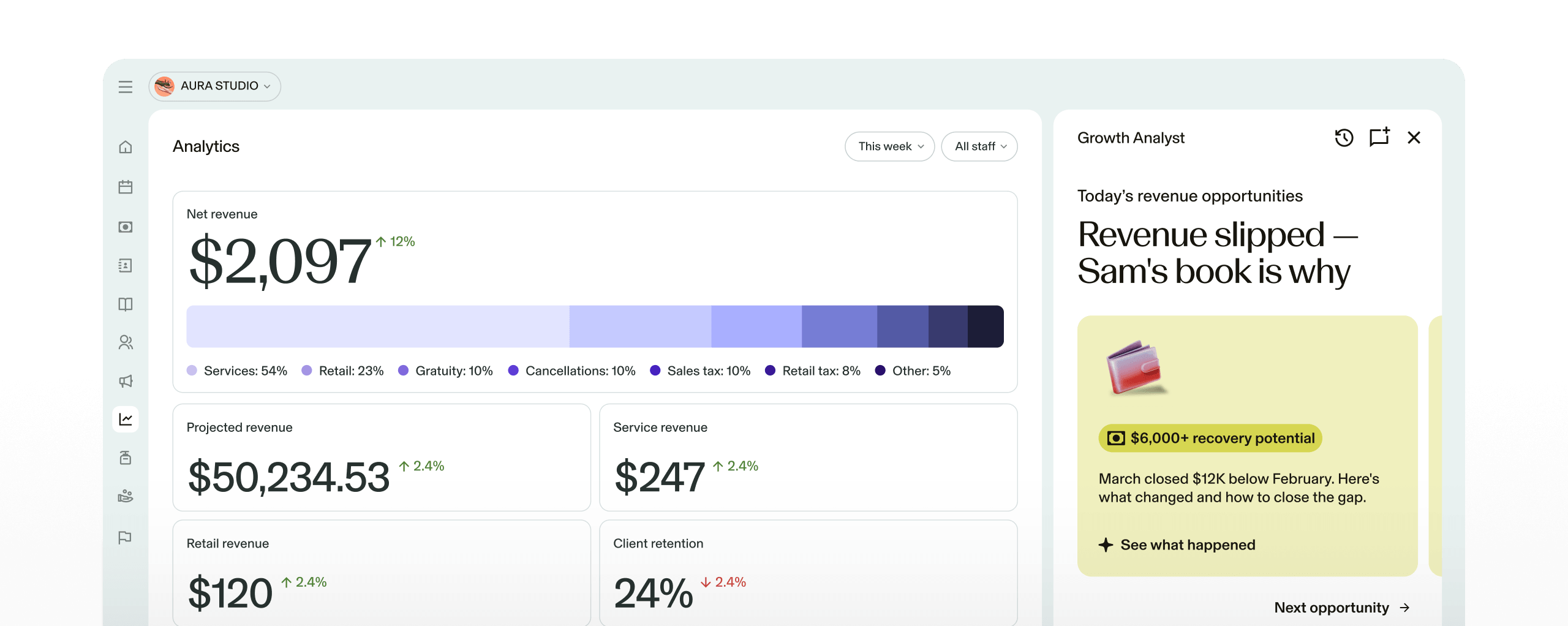The image size is (1568, 626).
Task: Click the Services segment of revenue bar
Action: 378,326
